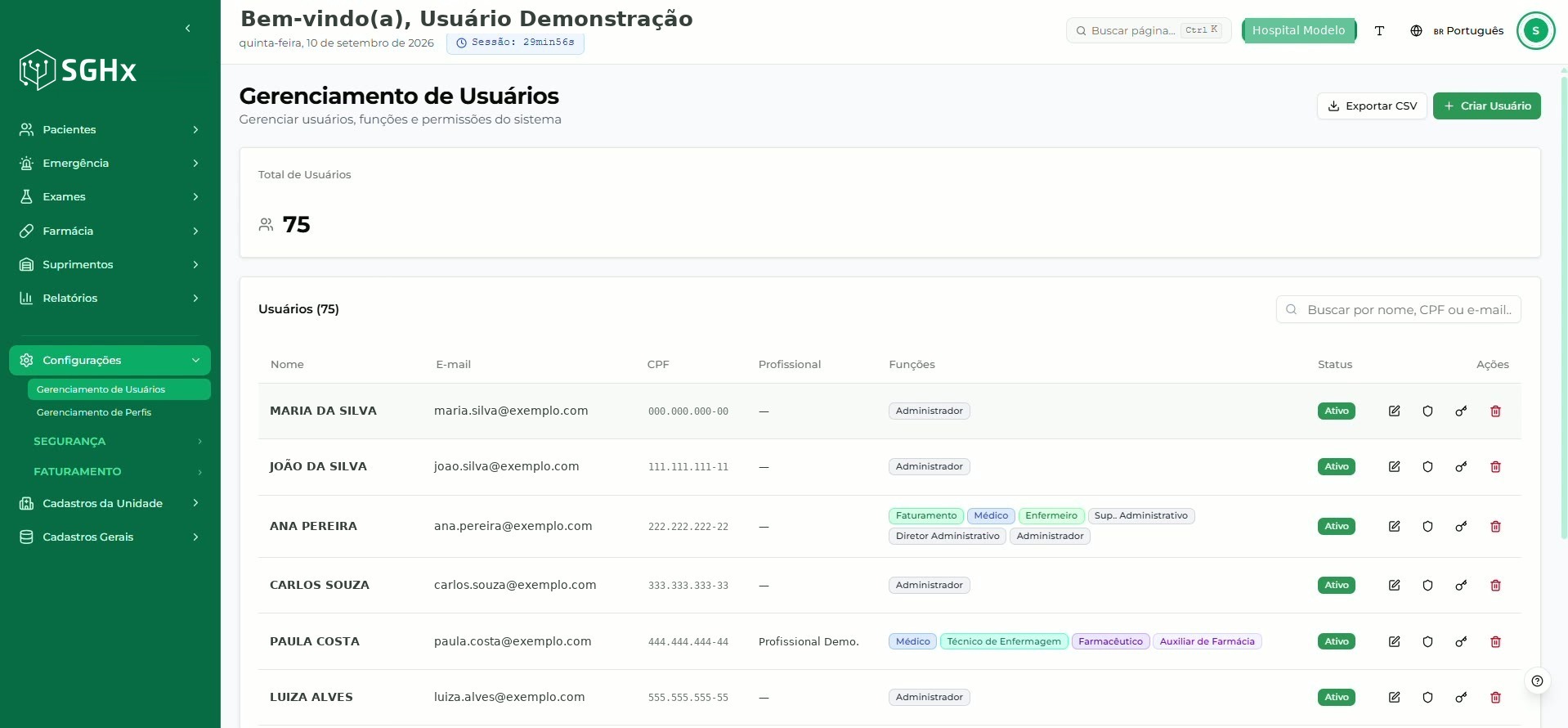
Task: Open the user avatar S menu
Action: click(x=1535, y=30)
